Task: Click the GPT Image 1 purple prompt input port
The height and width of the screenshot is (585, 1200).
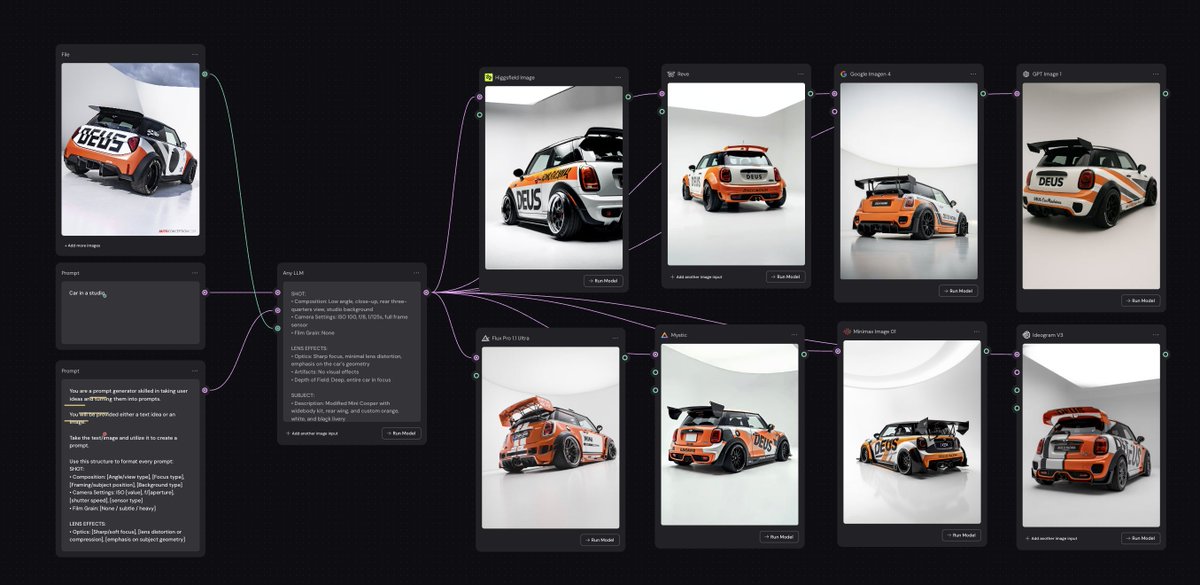Action: coord(1017,94)
